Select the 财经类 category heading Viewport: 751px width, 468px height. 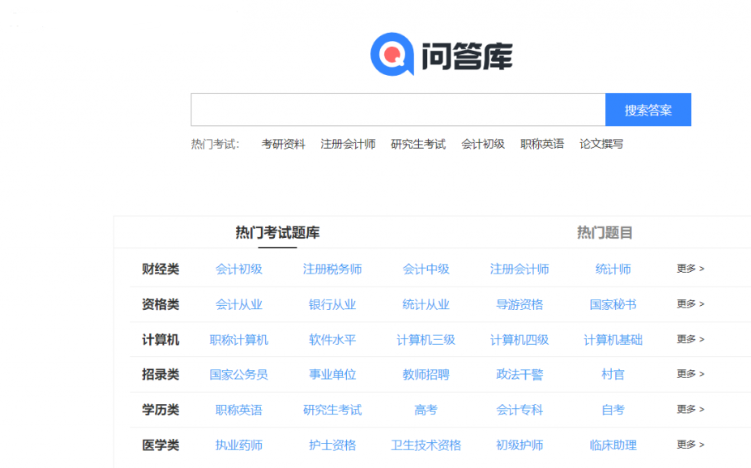(x=160, y=269)
